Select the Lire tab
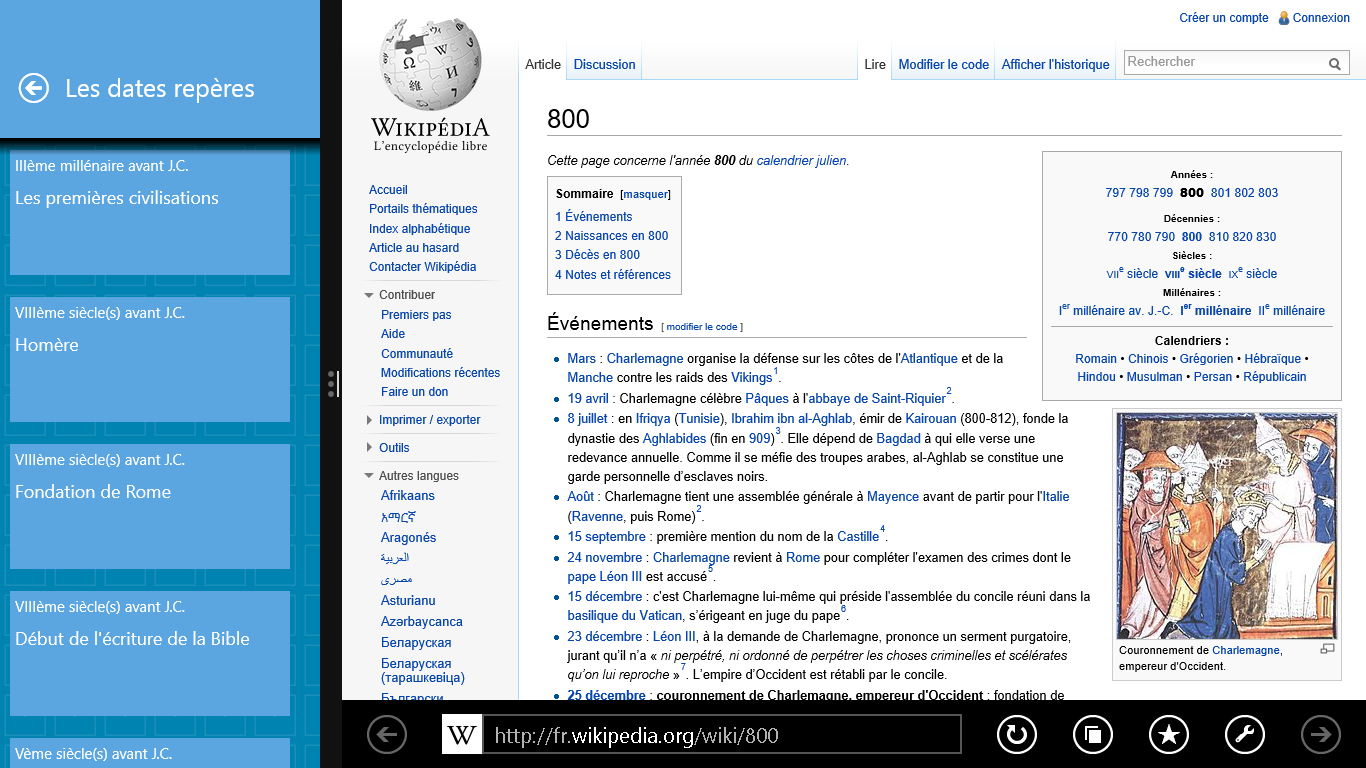The height and width of the screenshot is (768, 1366). pos(875,64)
